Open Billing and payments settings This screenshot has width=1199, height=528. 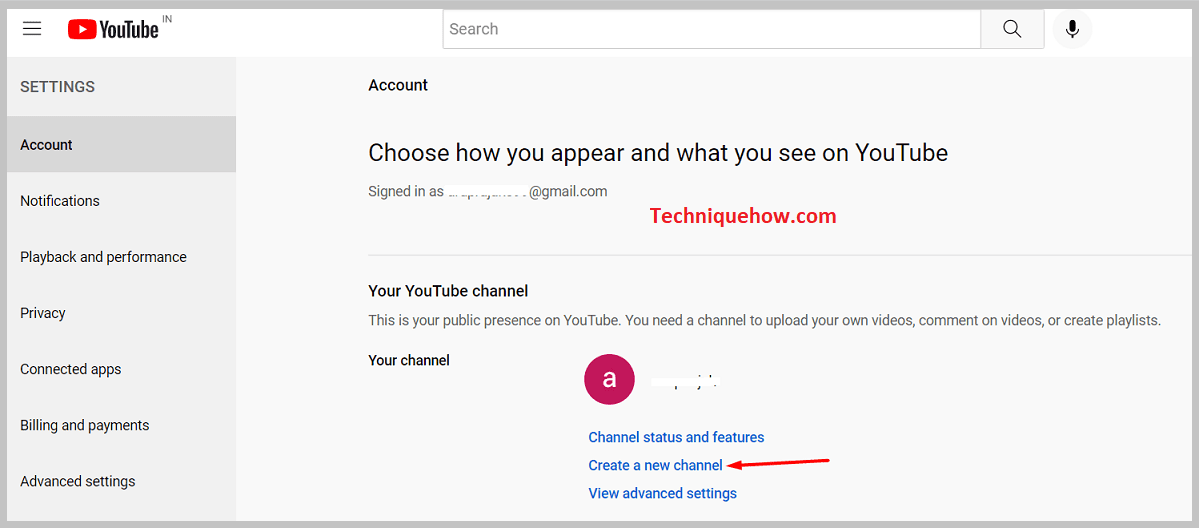(x=85, y=425)
